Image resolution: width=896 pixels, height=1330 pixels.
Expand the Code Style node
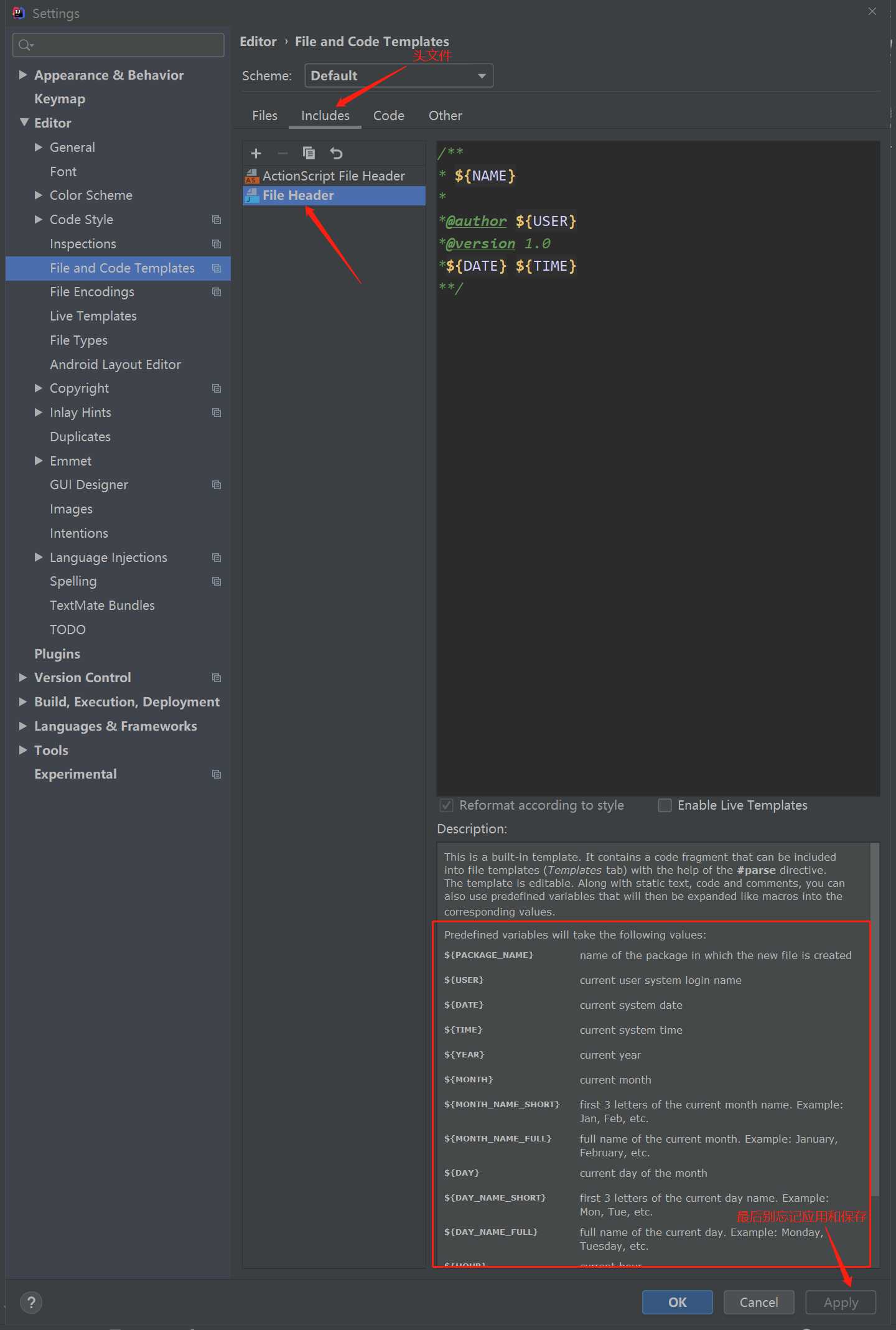click(x=39, y=219)
